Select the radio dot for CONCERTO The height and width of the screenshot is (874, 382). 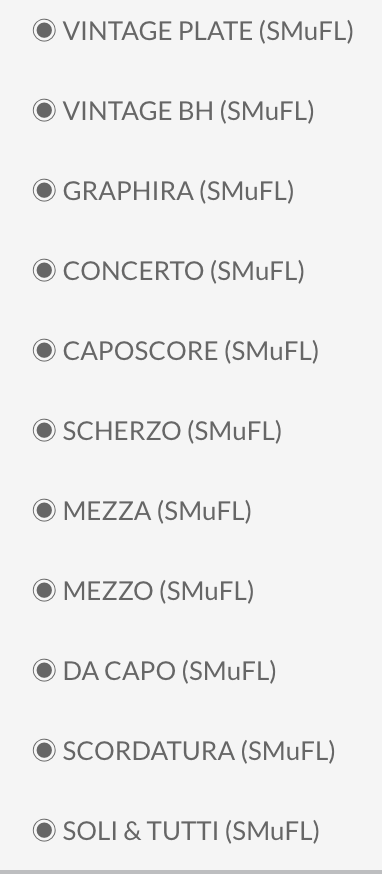(44, 270)
